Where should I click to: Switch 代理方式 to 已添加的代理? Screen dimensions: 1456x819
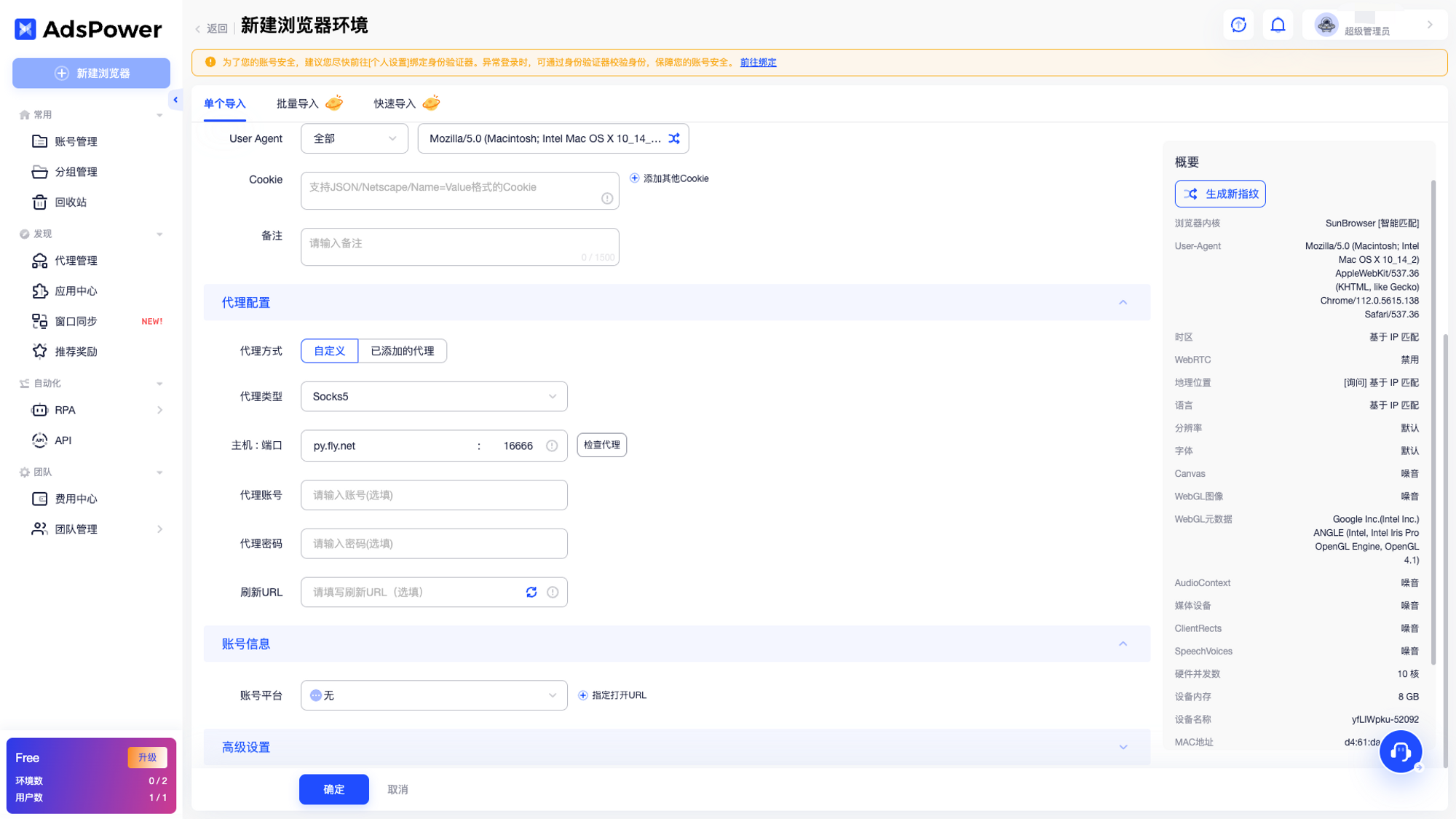click(x=403, y=350)
